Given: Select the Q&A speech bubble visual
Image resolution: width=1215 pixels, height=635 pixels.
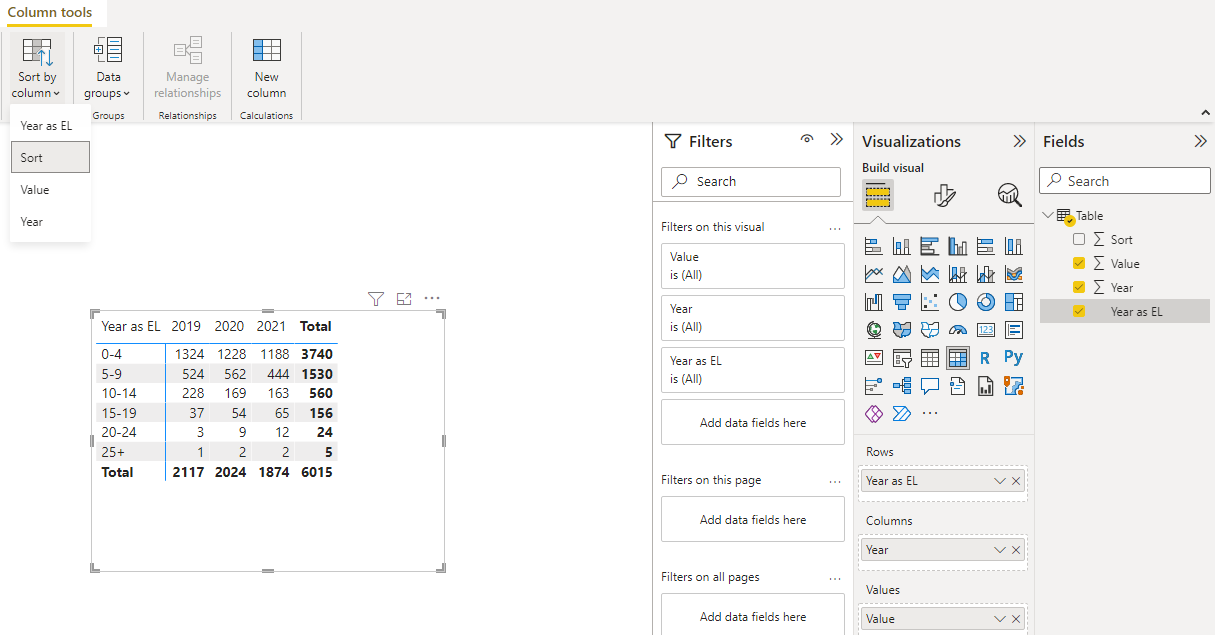Looking at the screenshot, I should [929, 386].
